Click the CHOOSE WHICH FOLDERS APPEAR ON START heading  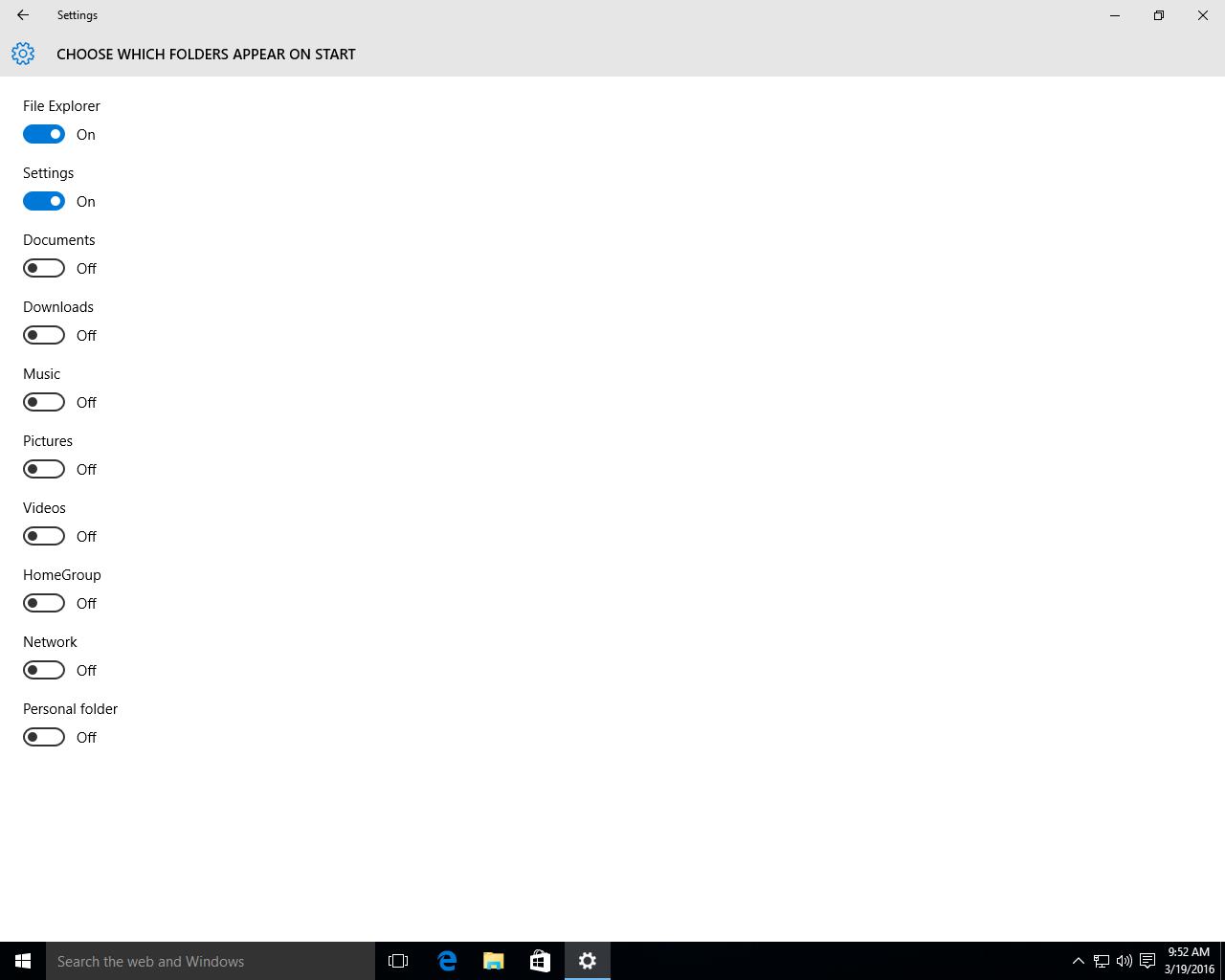tap(206, 55)
